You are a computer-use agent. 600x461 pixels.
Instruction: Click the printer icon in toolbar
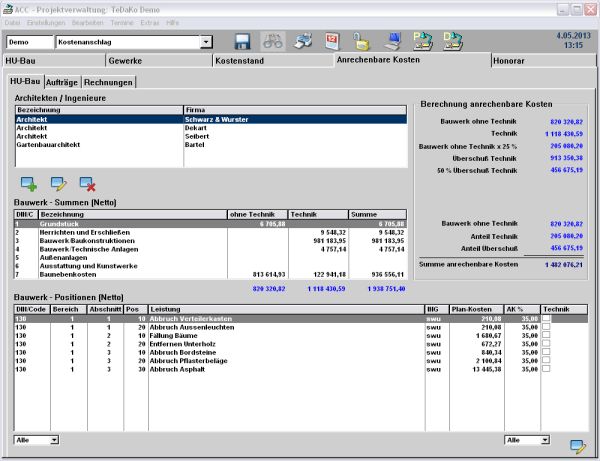302,42
